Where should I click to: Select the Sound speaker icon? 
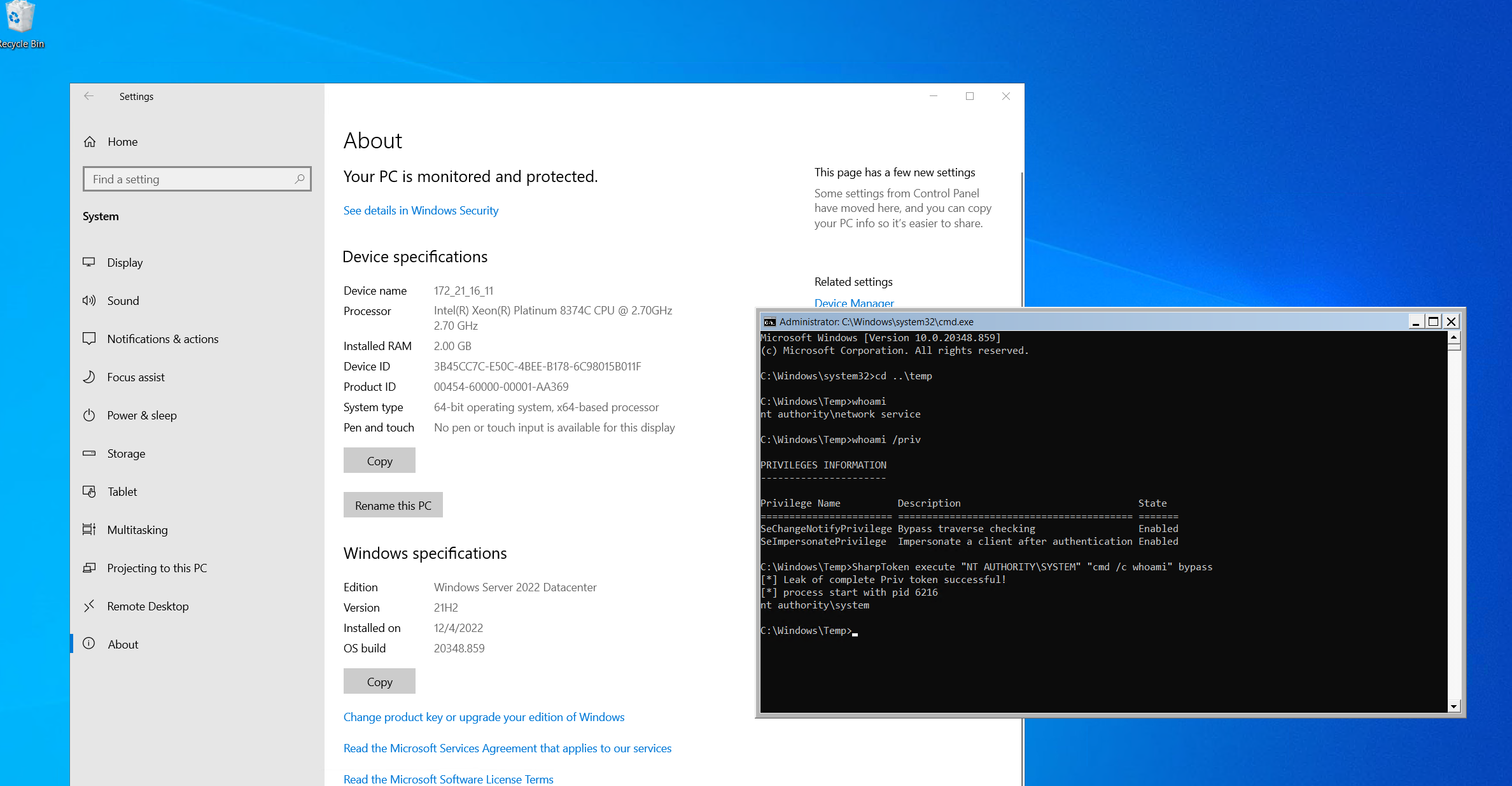pos(89,300)
